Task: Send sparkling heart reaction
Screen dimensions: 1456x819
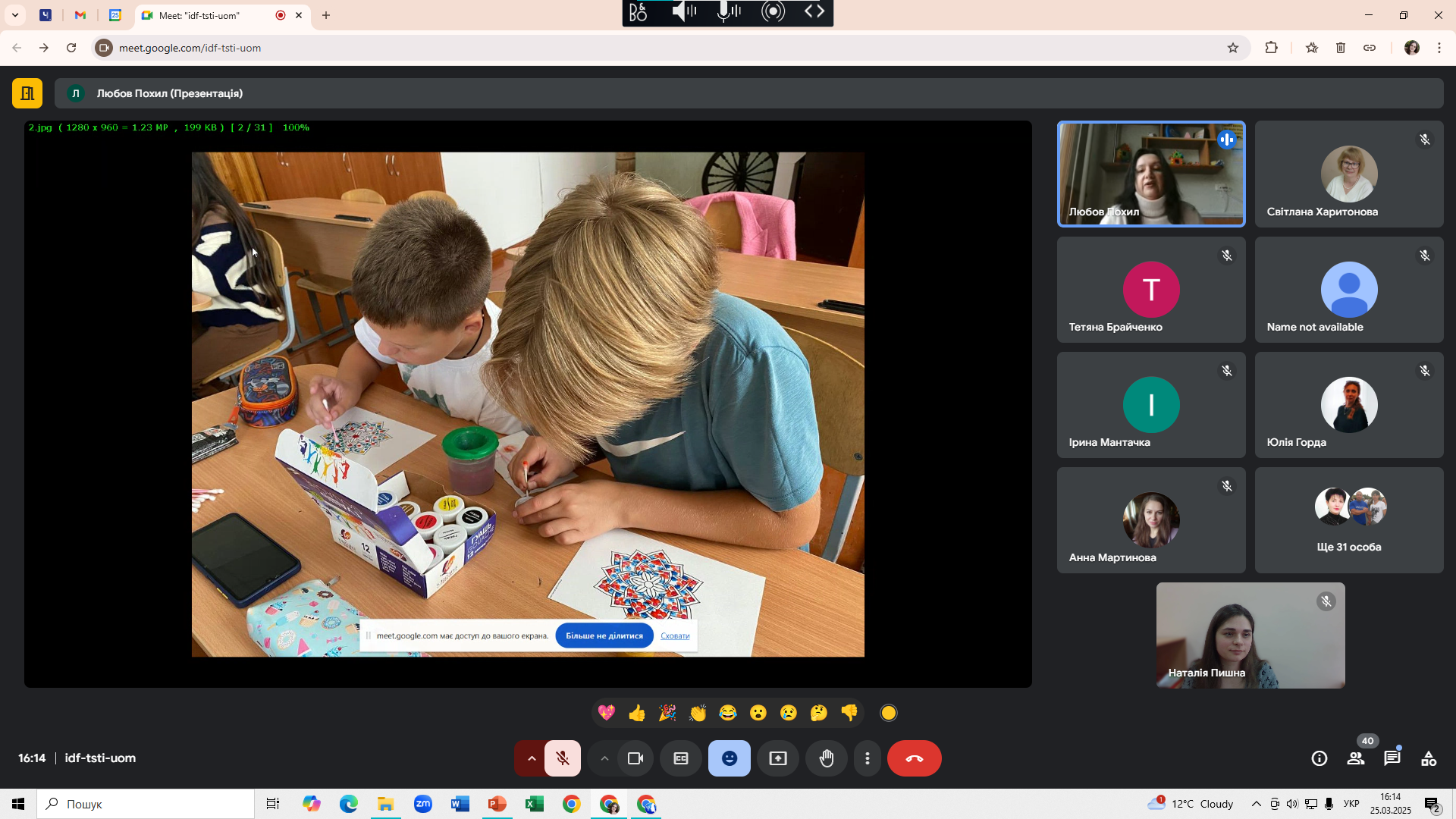Action: [x=607, y=713]
